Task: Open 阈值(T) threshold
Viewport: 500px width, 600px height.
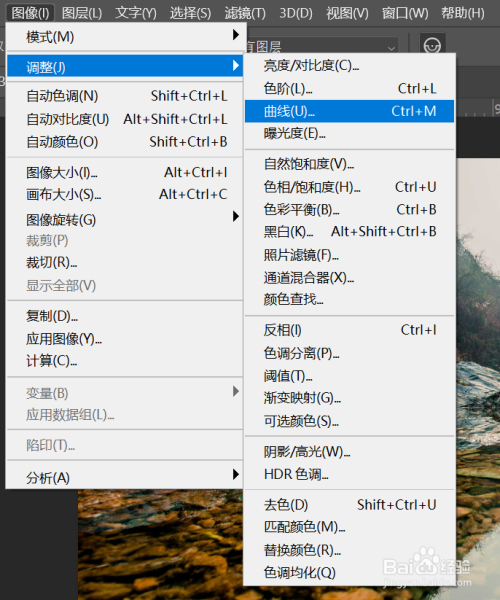Action: pos(349,376)
